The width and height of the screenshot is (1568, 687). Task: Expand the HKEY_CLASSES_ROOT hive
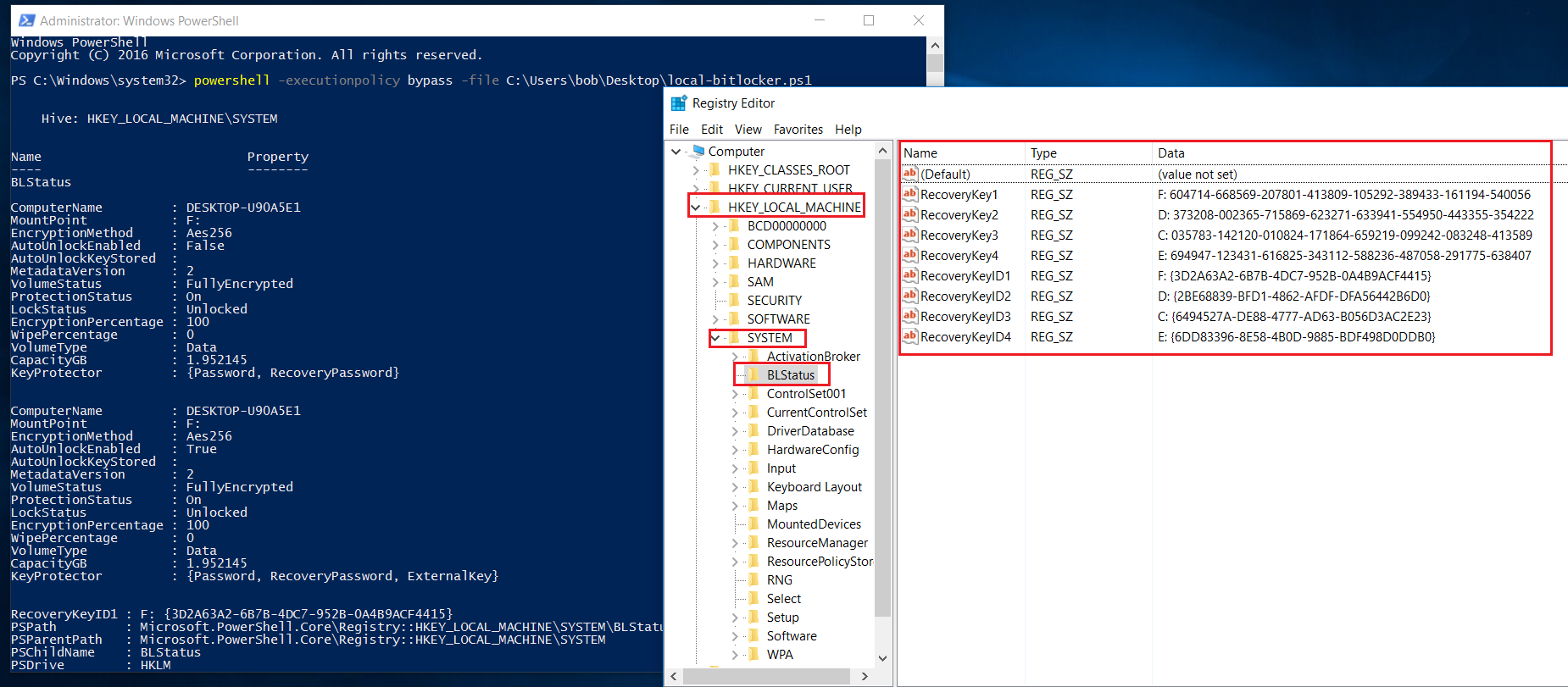(696, 170)
